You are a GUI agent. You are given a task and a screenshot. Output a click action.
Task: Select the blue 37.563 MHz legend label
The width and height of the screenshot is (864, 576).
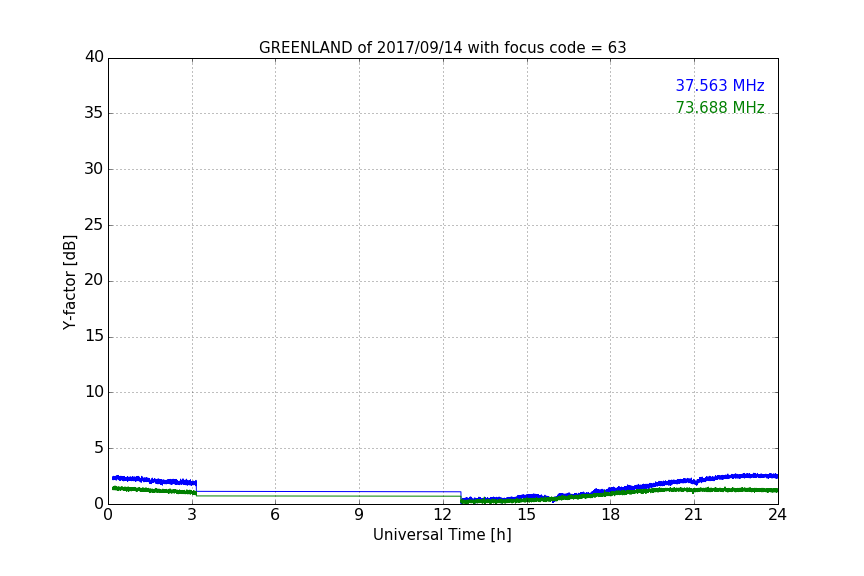[720, 85]
